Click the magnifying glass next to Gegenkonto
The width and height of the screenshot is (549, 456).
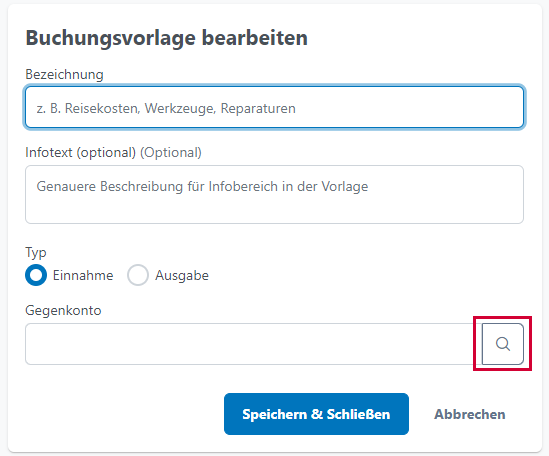point(503,344)
